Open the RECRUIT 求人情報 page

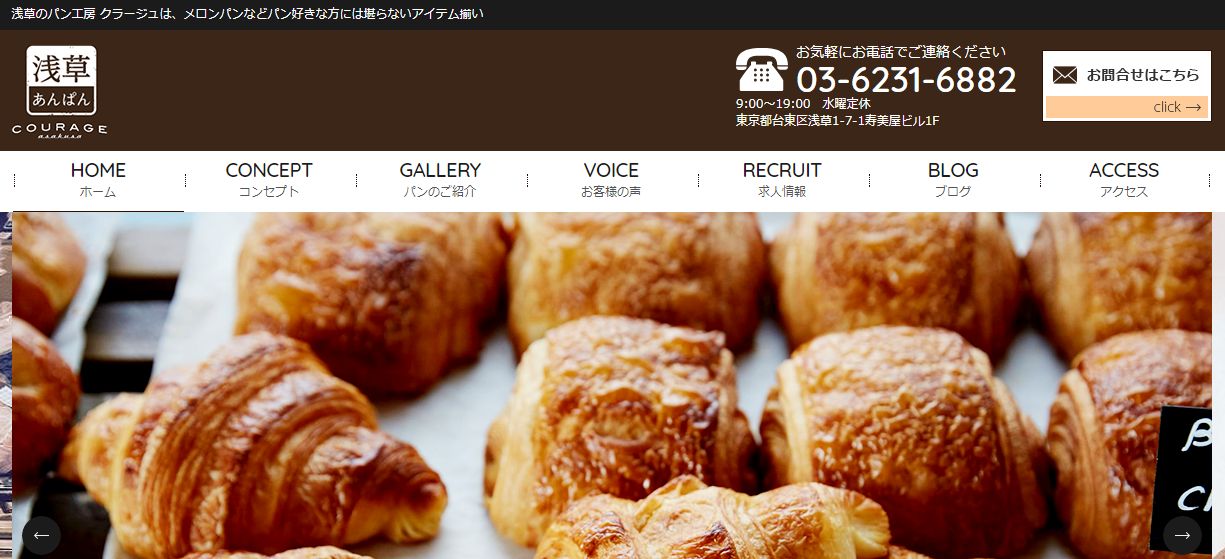[x=782, y=181]
